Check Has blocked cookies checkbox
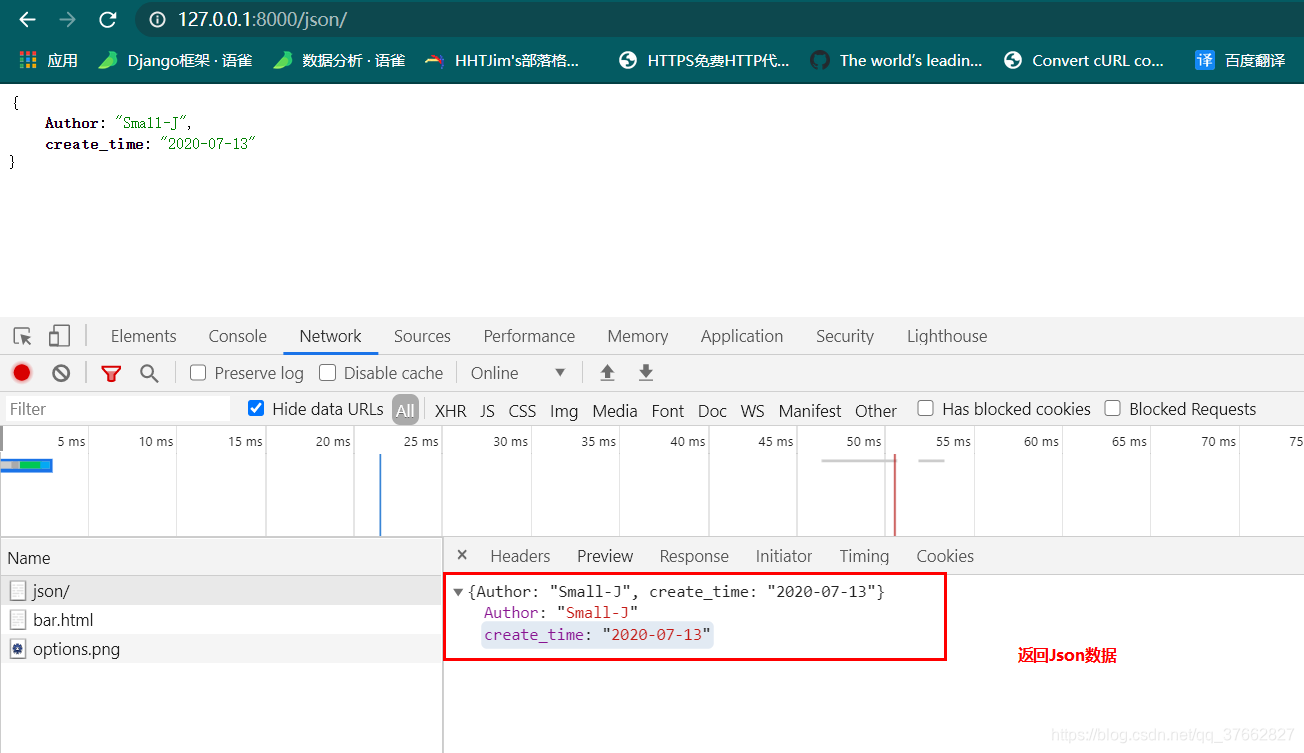The width and height of the screenshot is (1304, 753). pos(926,408)
